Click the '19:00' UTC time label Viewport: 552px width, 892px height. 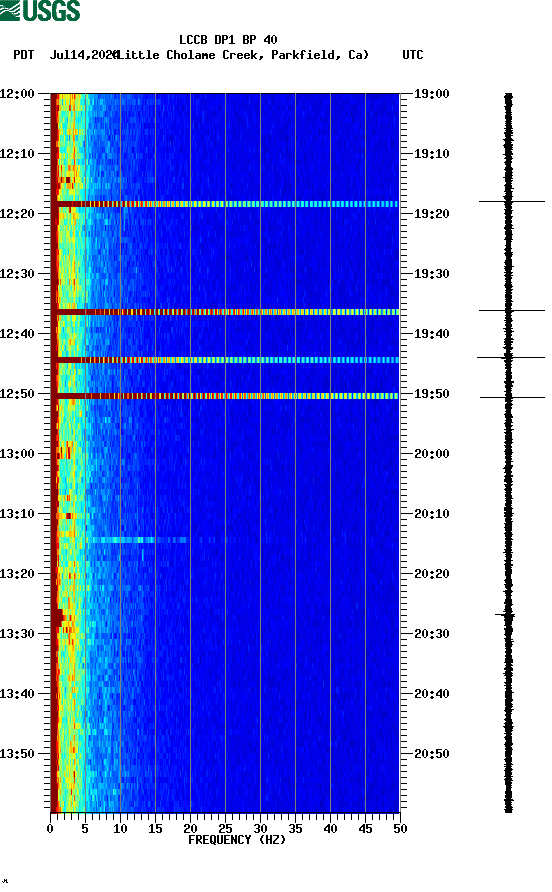[431, 93]
